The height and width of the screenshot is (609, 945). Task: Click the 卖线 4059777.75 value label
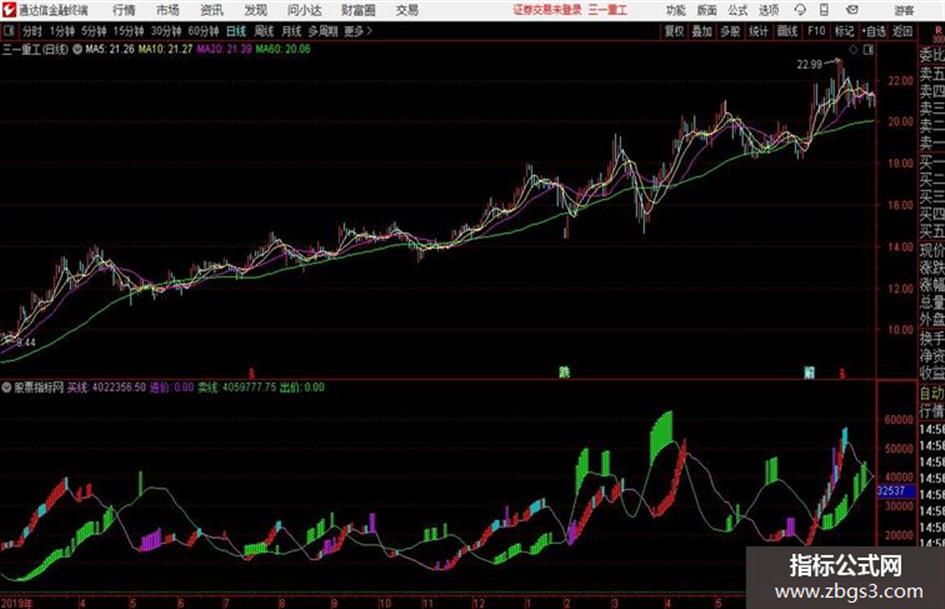[x=237, y=387]
